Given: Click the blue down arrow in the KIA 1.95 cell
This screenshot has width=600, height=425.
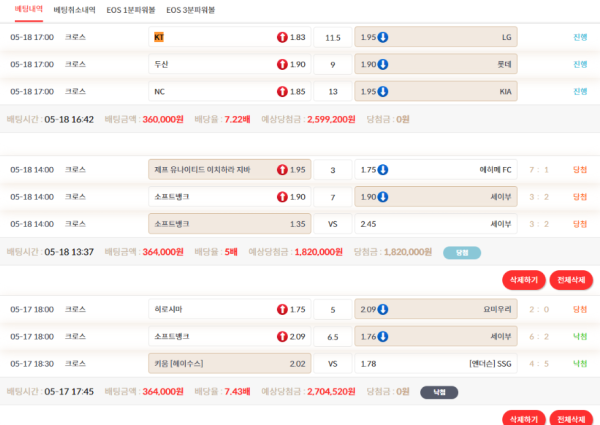Looking at the screenshot, I should [383, 91].
